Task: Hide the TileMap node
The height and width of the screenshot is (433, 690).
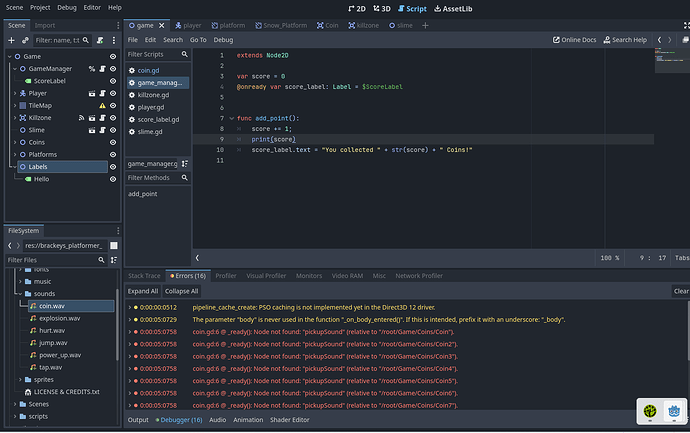Action: click(x=113, y=106)
